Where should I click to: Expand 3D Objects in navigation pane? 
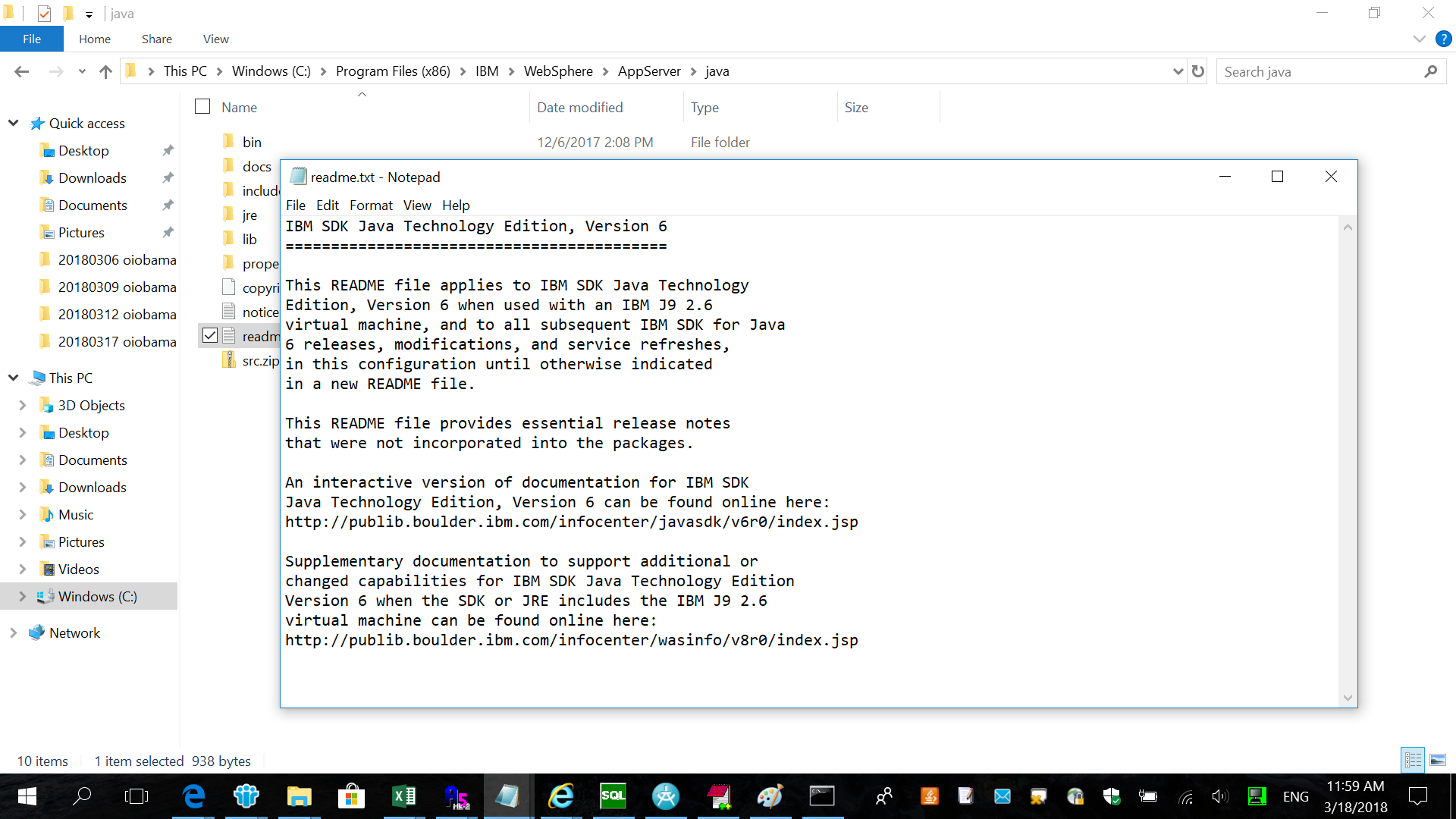click(x=22, y=405)
